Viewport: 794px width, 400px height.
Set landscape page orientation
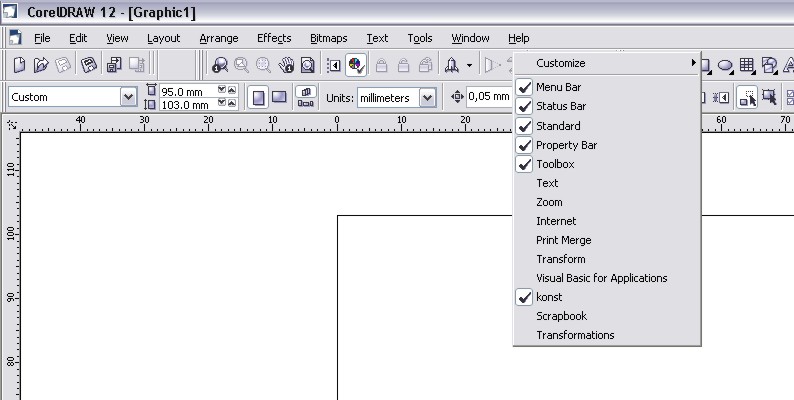(280, 97)
